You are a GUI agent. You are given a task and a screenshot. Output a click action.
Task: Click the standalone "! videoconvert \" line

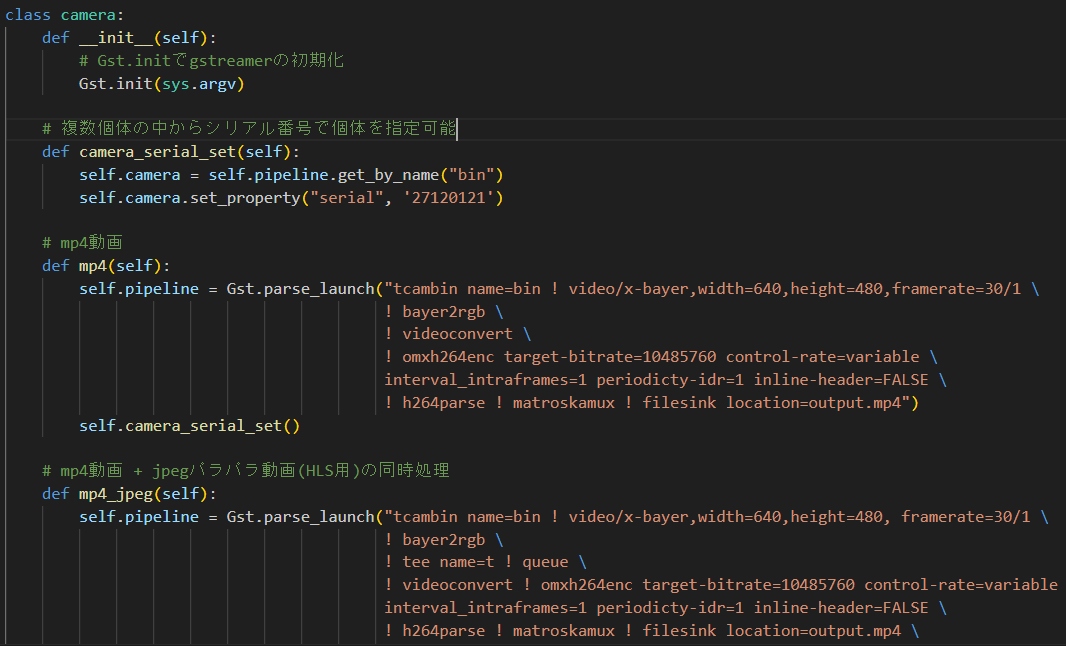tap(457, 334)
